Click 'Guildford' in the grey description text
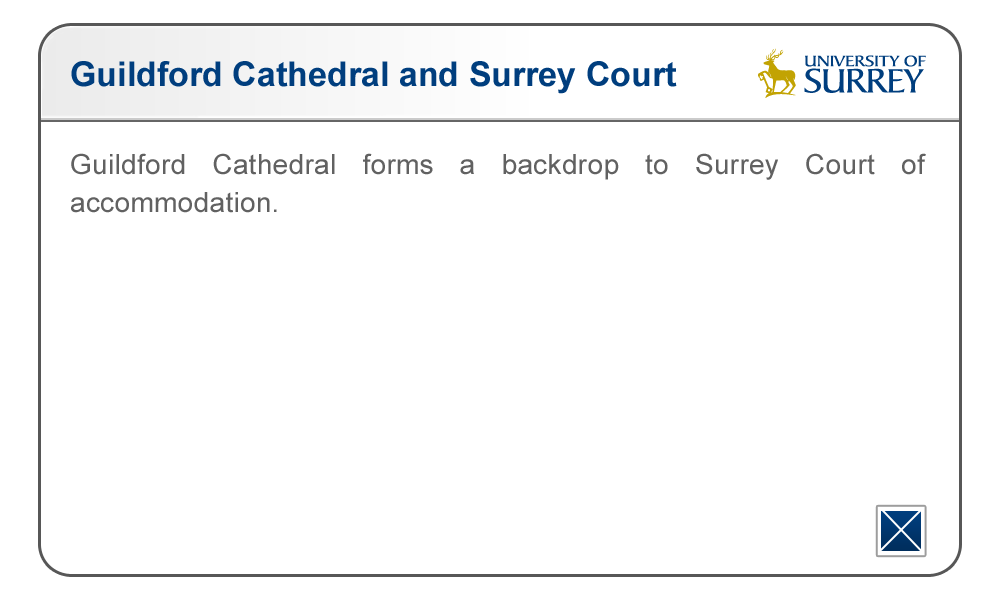Viewport: 1000px width, 600px height. click(x=128, y=165)
